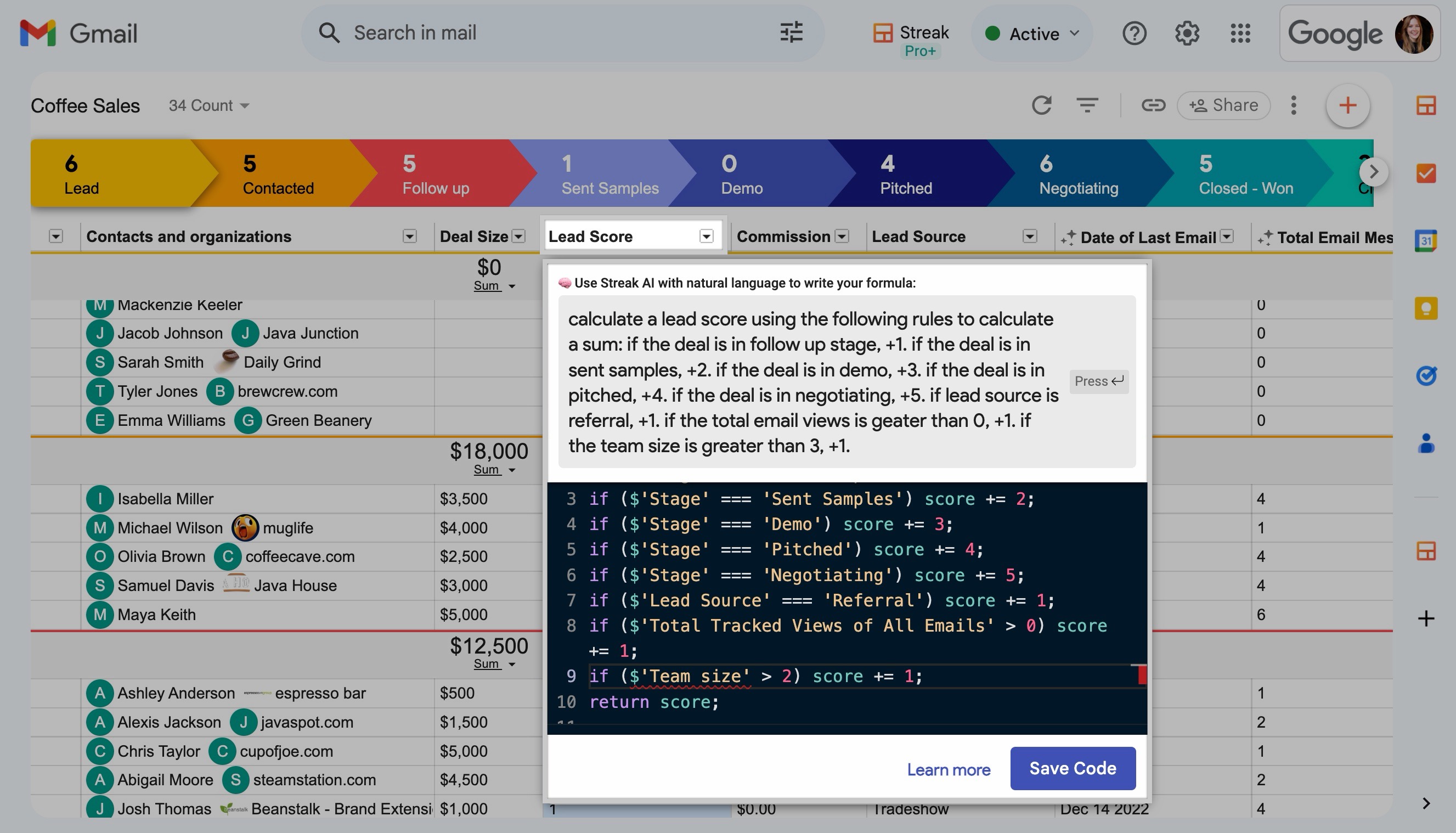The width and height of the screenshot is (1456, 833).
Task: Open the Commission column menu
Action: point(842,237)
